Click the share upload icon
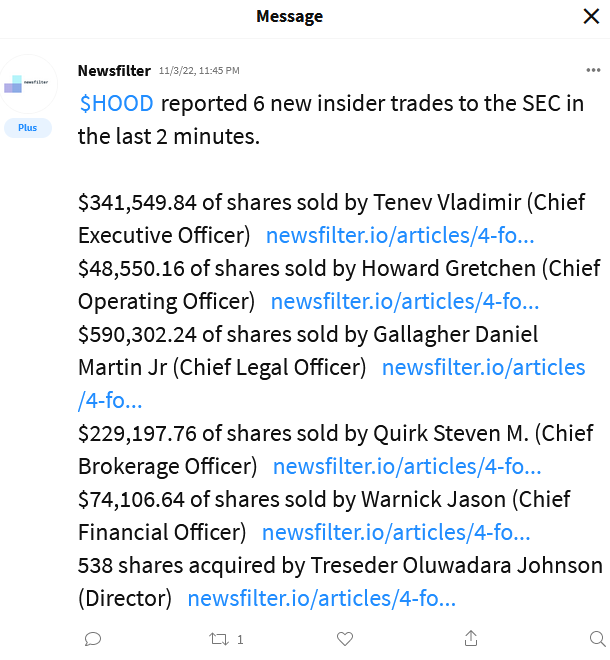This screenshot has width=610, height=660. click(x=471, y=638)
